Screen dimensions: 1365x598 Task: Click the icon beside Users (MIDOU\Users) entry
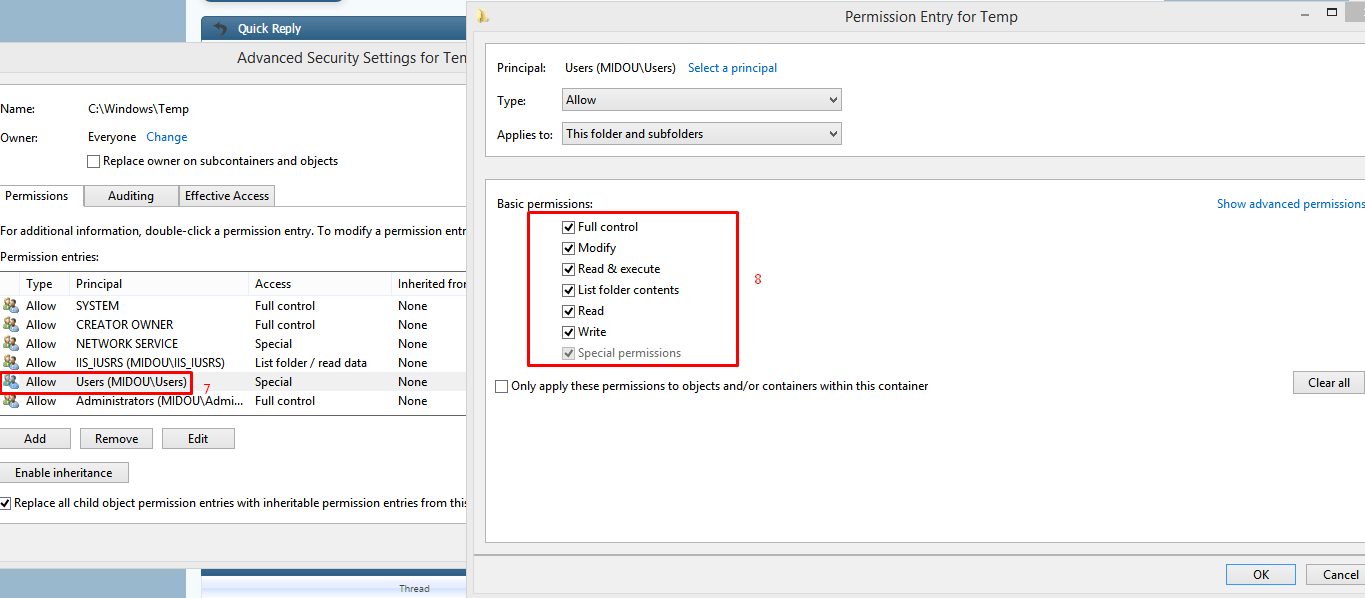point(11,382)
